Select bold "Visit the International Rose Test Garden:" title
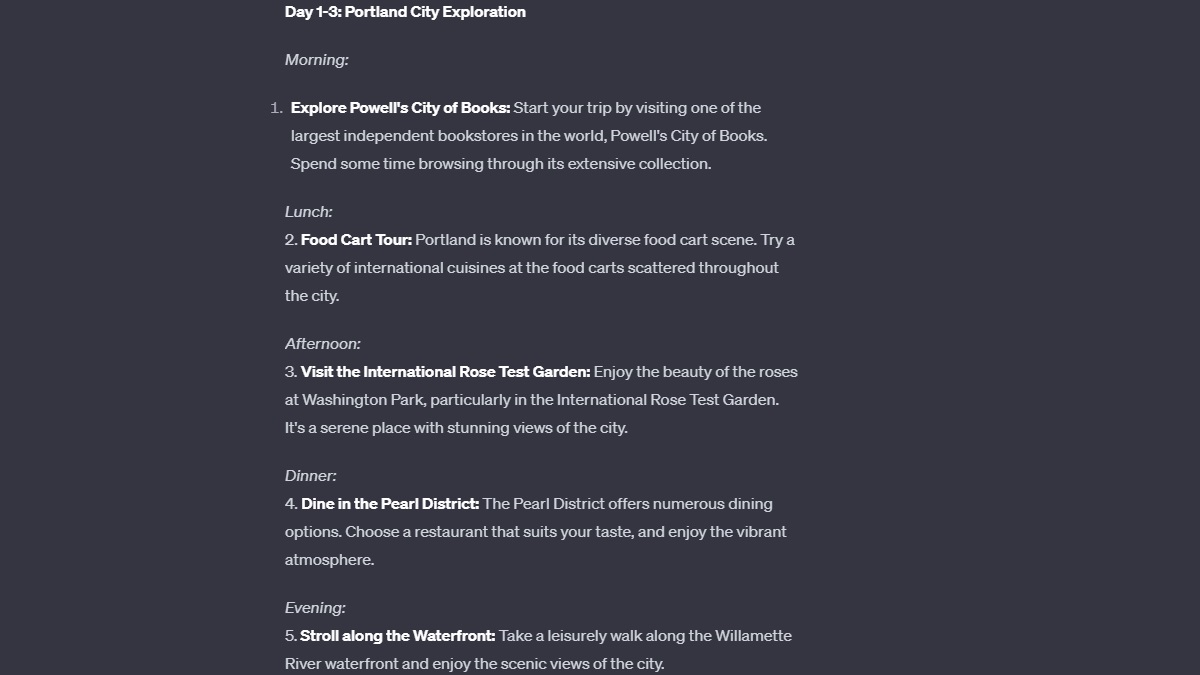The height and width of the screenshot is (675, 1200). [445, 372]
